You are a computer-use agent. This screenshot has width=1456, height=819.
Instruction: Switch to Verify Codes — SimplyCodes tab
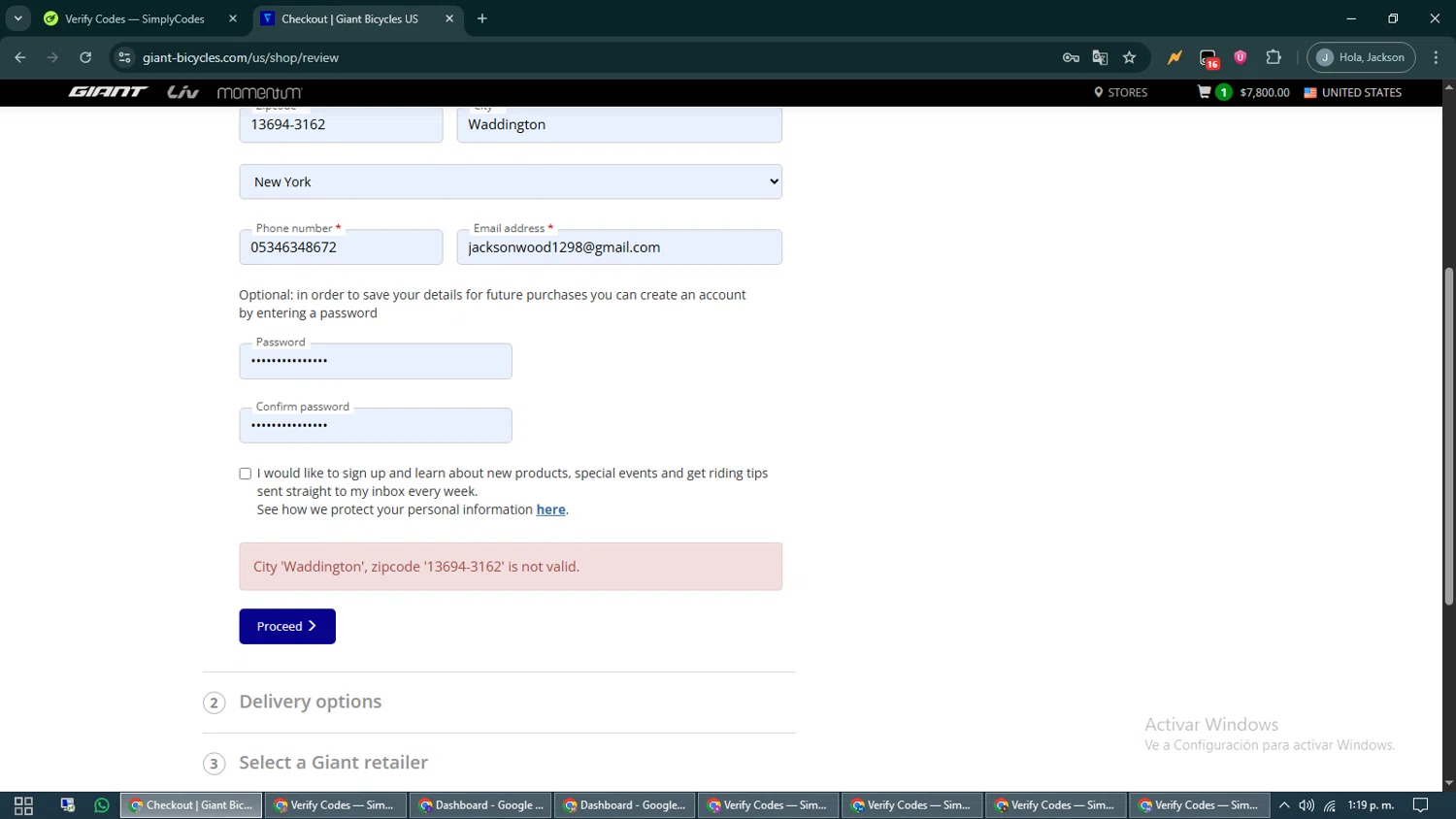tap(136, 18)
